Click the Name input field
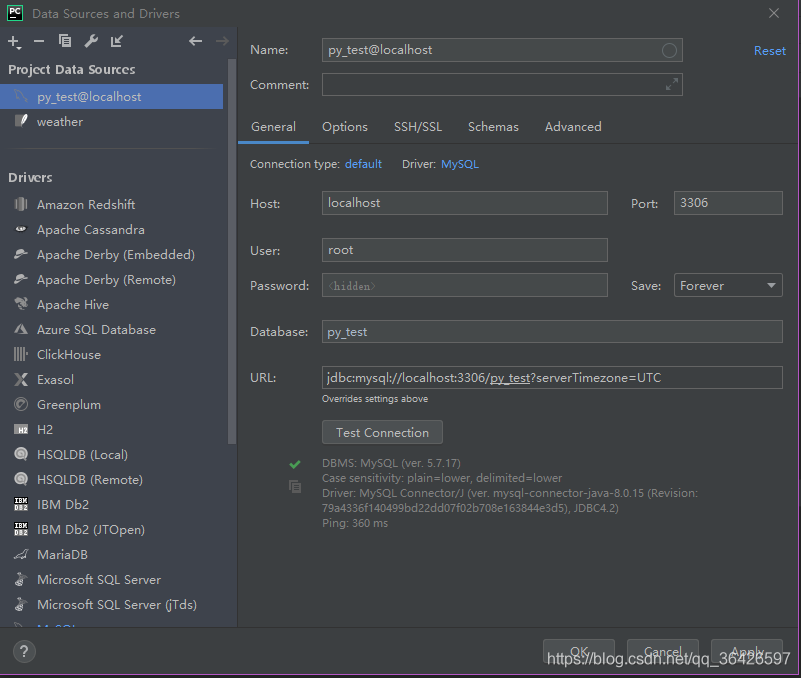 point(502,50)
